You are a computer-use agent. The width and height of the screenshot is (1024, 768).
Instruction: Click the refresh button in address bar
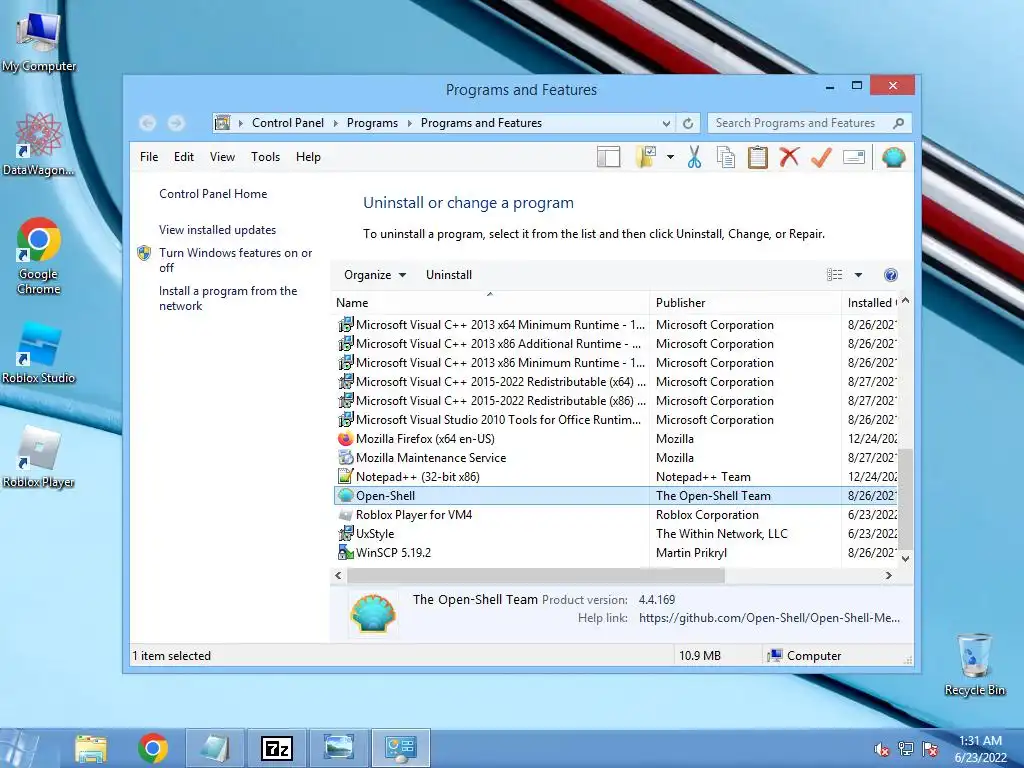[688, 123]
